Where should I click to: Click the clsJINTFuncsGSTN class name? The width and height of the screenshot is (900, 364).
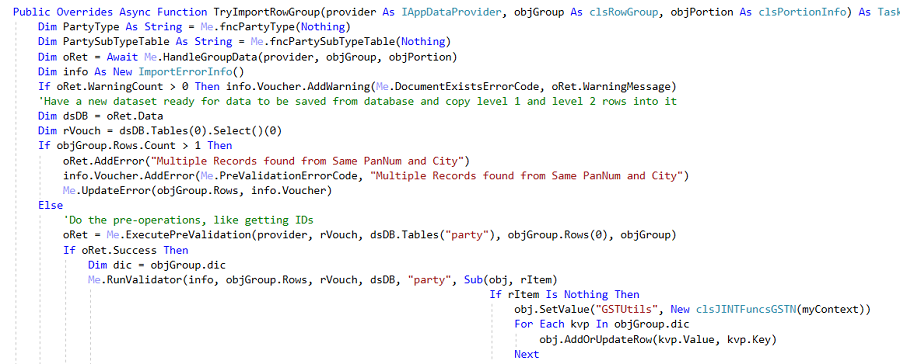pos(746,309)
